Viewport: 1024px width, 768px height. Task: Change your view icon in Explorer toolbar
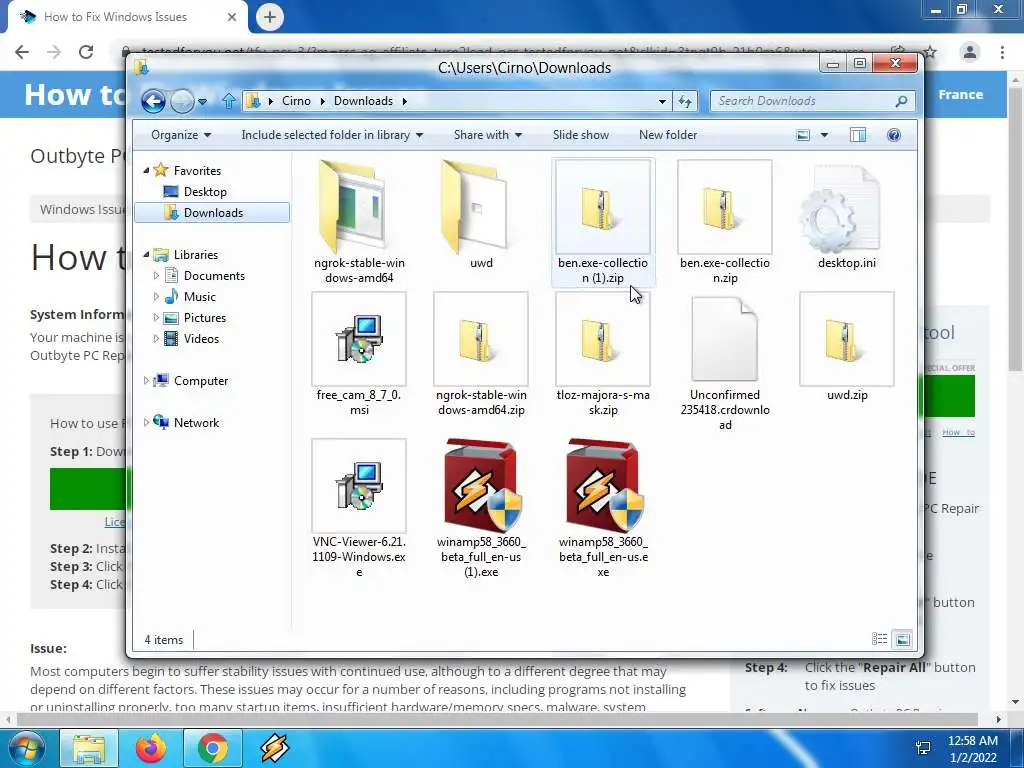(x=803, y=135)
